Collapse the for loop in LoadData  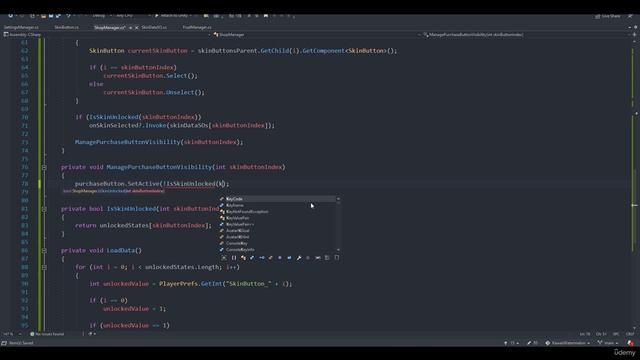click(44, 267)
